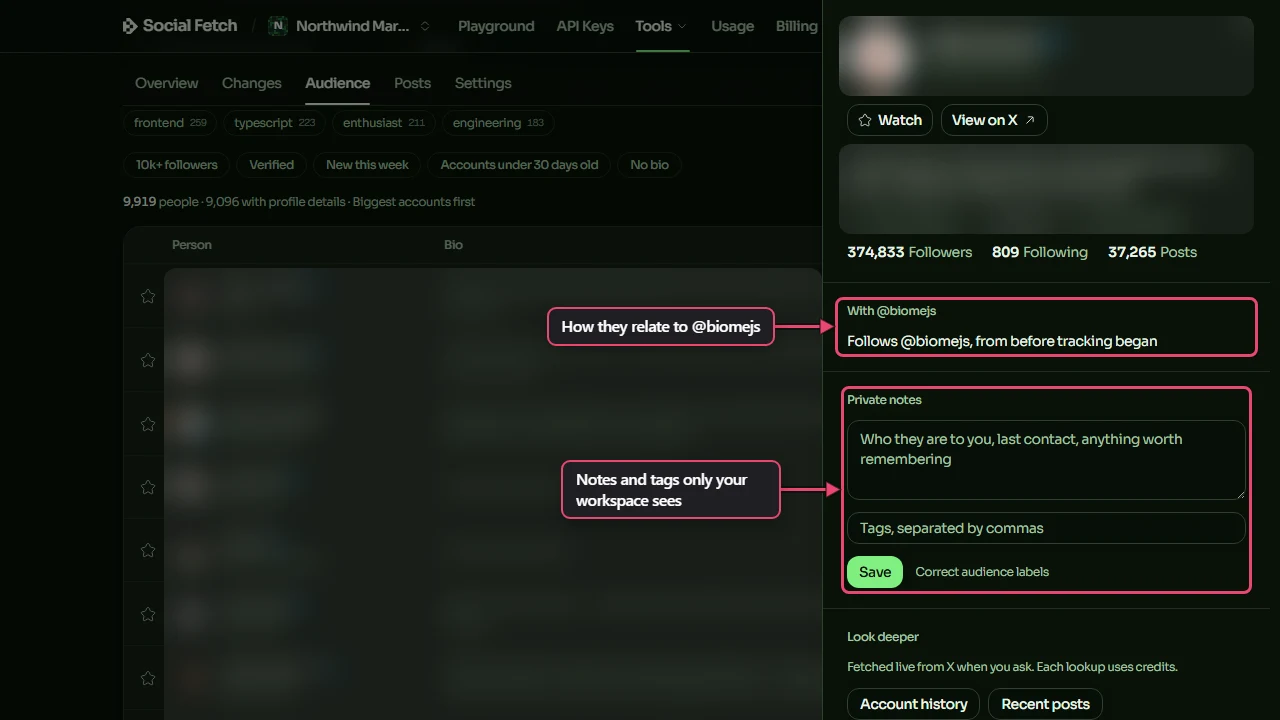Screen dimensions: 1280x720
Task: Focus the Tags input field
Action: [1046, 528]
